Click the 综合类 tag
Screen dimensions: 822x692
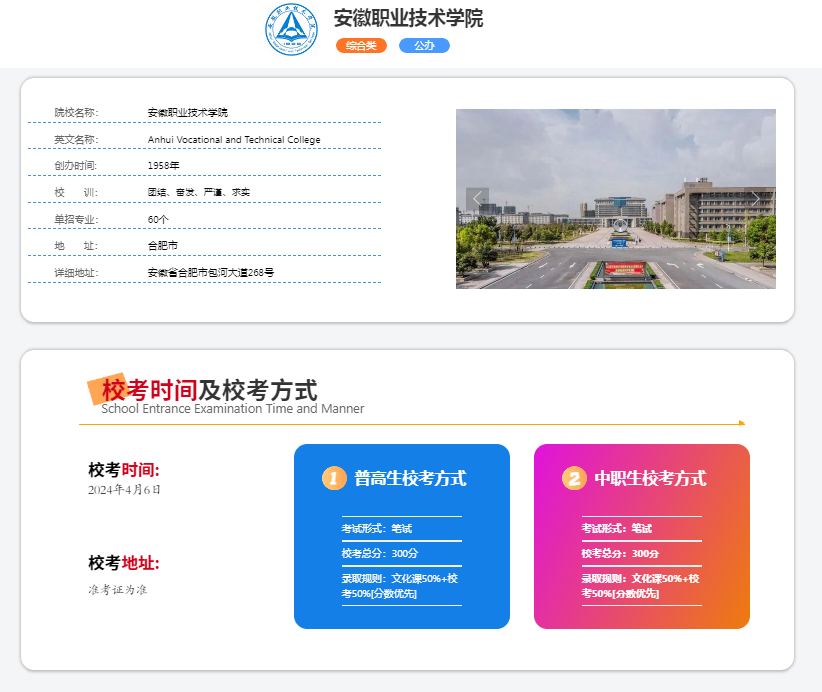click(x=361, y=46)
